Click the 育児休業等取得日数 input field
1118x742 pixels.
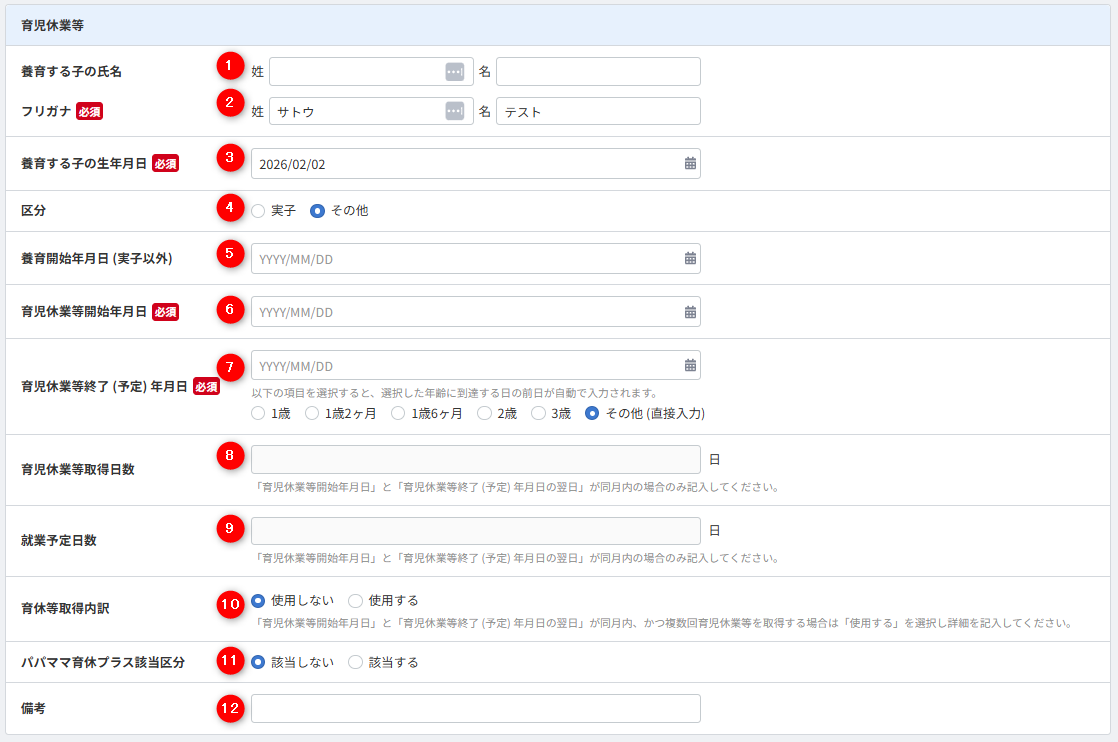tap(475, 459)
